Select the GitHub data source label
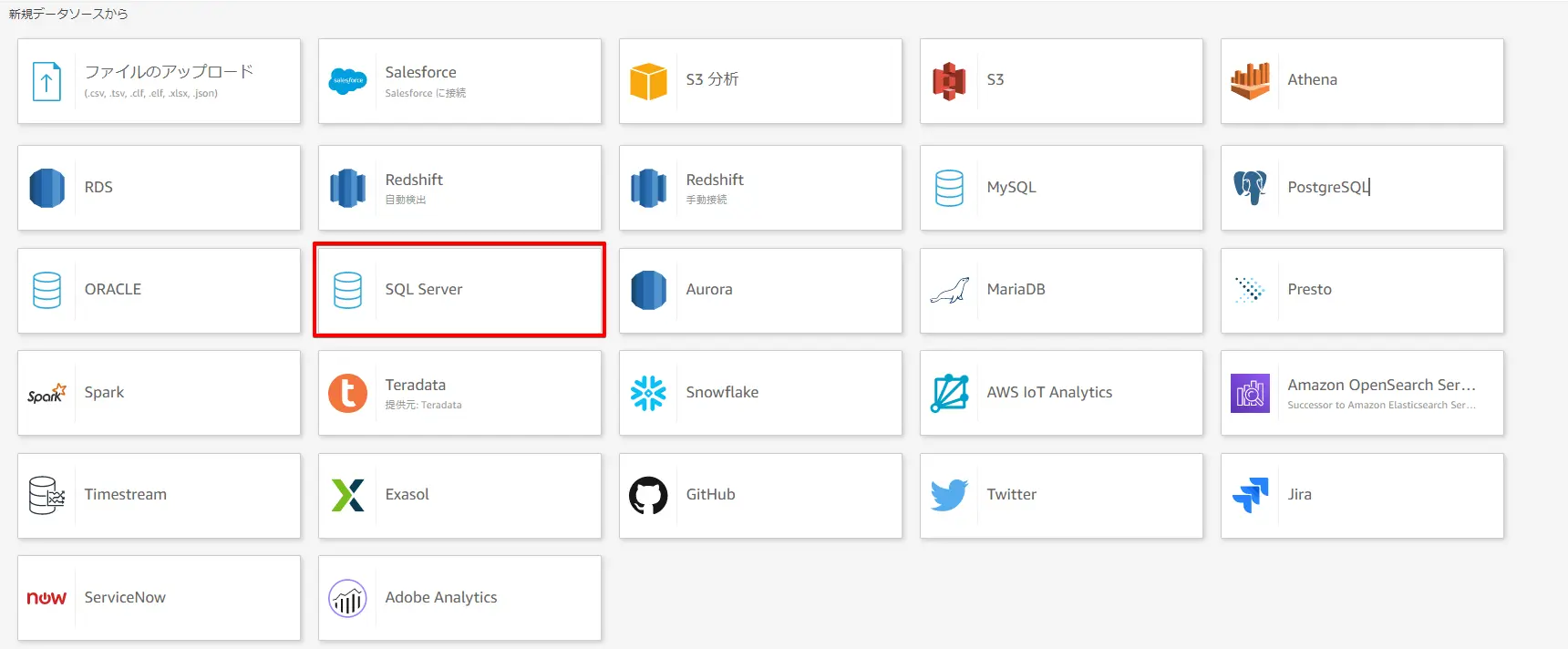Viewport: 1568px width, 649px height. (711, 494)
